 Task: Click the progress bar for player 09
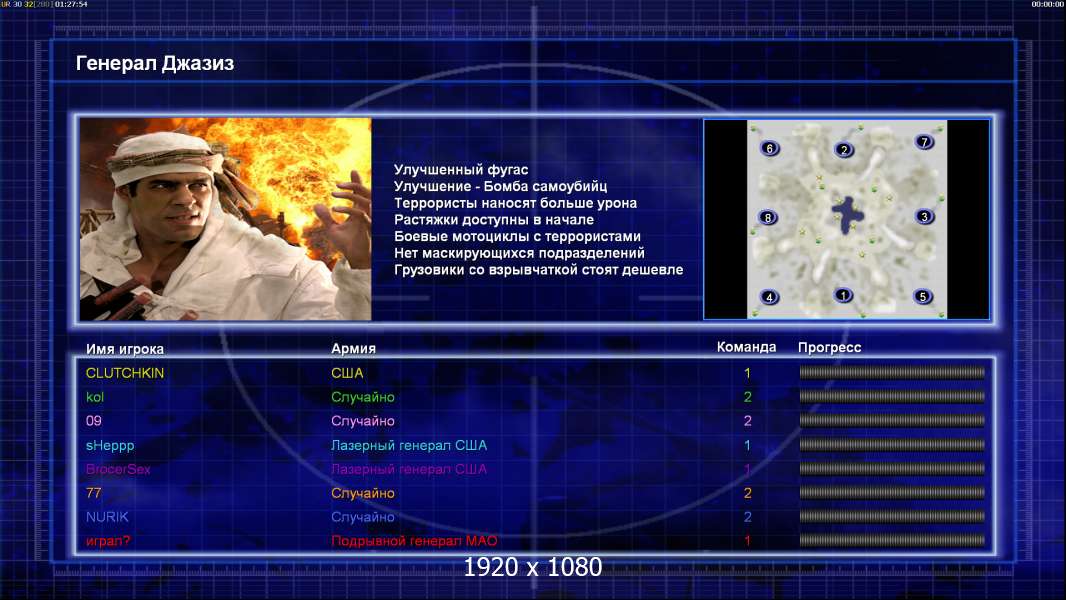click(x=892, y=421)
